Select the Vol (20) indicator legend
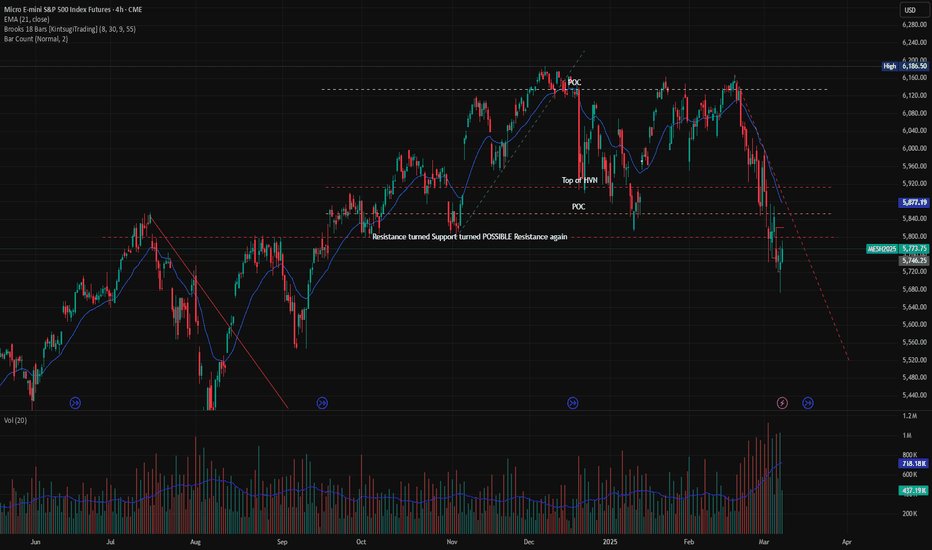 click(15, 420)
